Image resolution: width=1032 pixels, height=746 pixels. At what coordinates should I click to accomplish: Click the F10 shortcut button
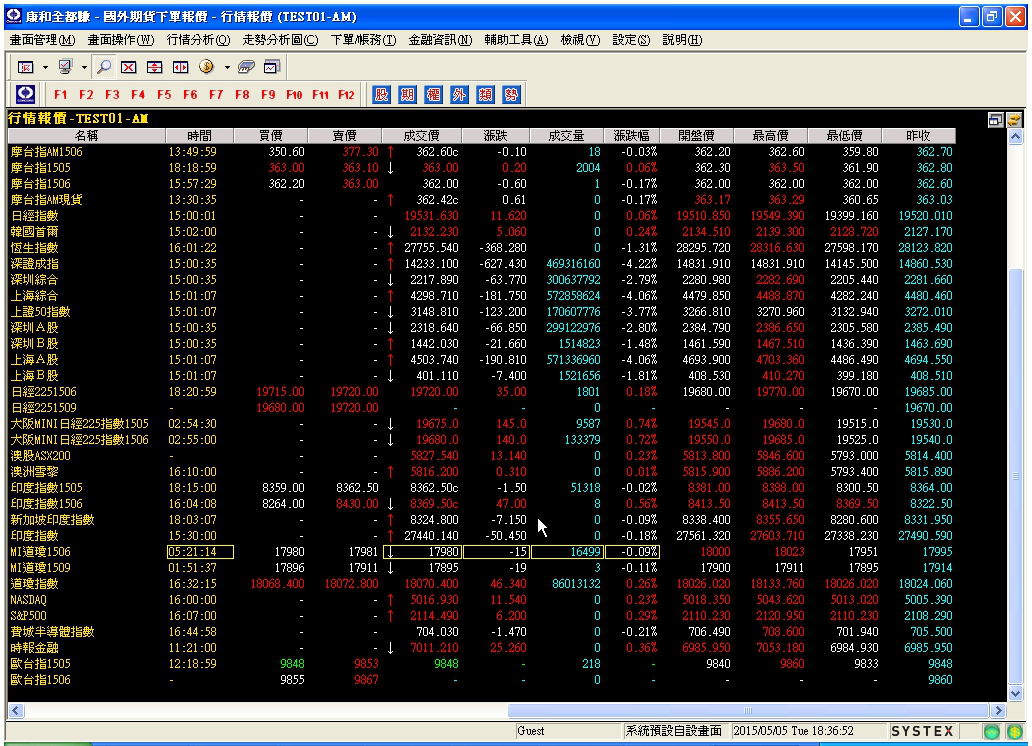(x=294, y=95)
